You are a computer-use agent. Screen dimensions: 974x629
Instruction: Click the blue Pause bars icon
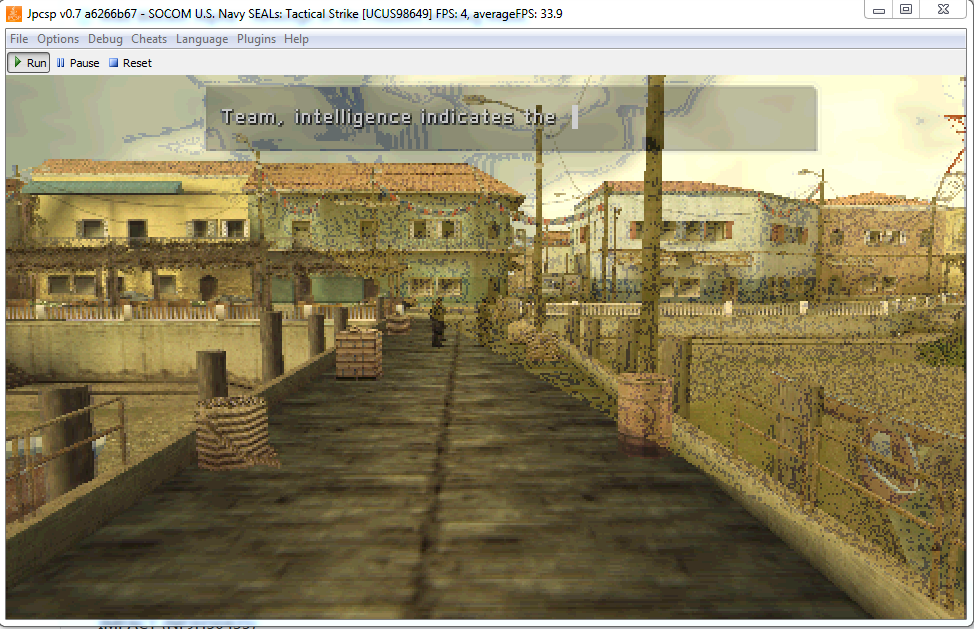(60, 63)
